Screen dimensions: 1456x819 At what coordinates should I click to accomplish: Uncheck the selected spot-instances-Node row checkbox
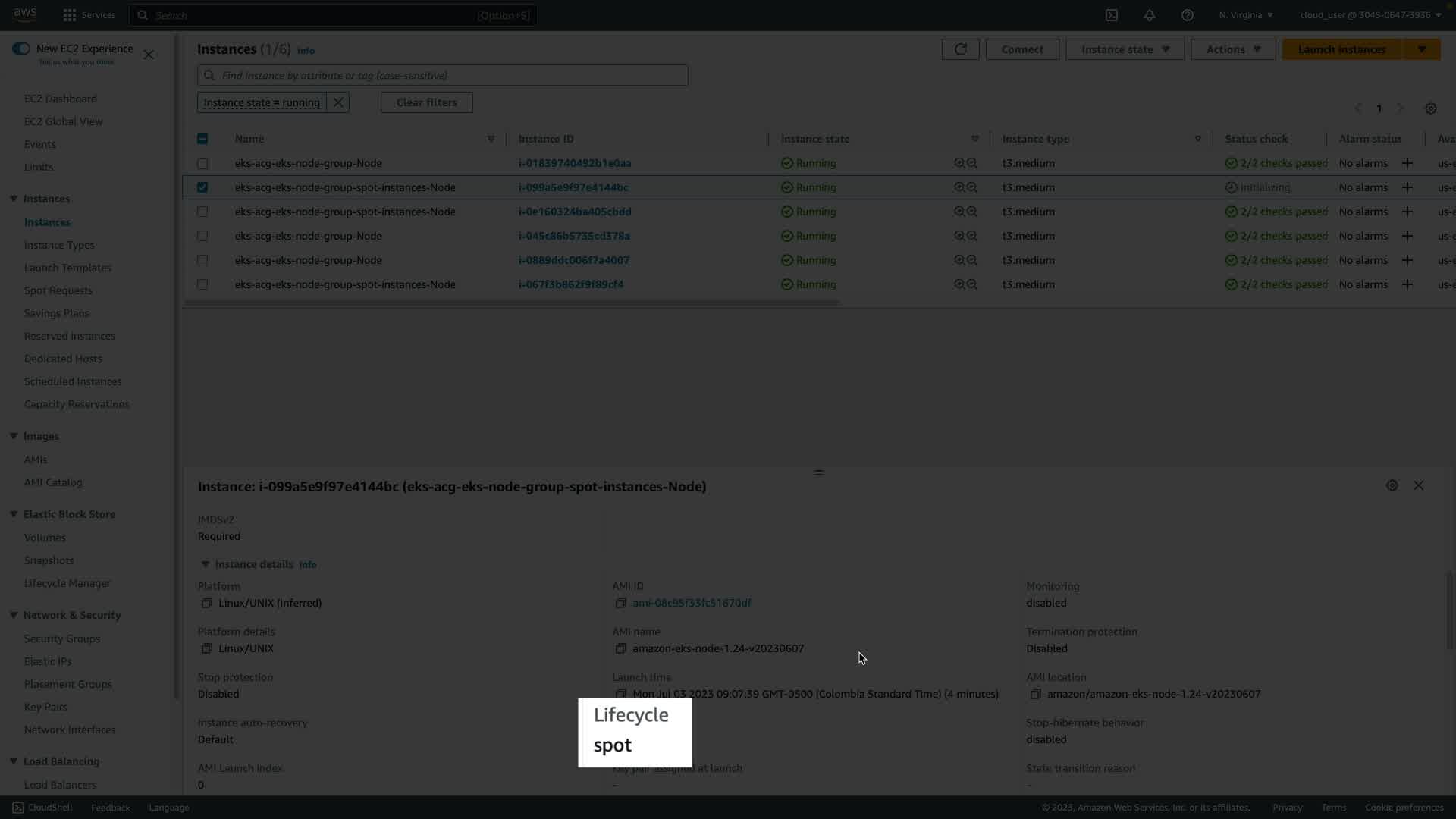(202, 187)
